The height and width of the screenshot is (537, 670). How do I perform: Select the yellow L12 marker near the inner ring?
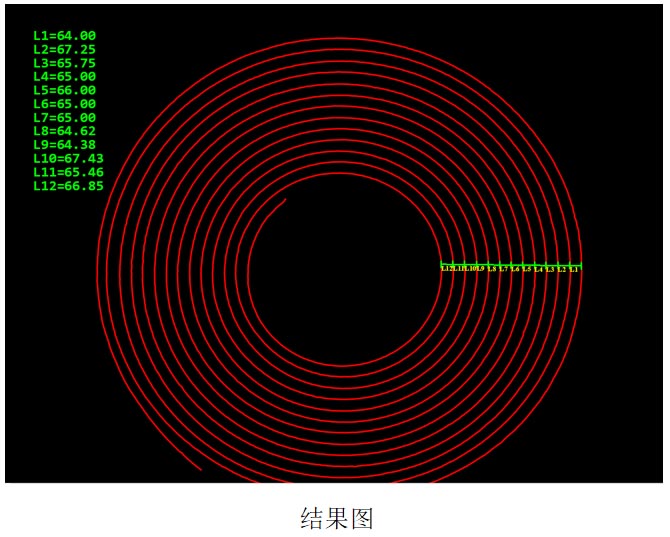[x=446, y=269]
